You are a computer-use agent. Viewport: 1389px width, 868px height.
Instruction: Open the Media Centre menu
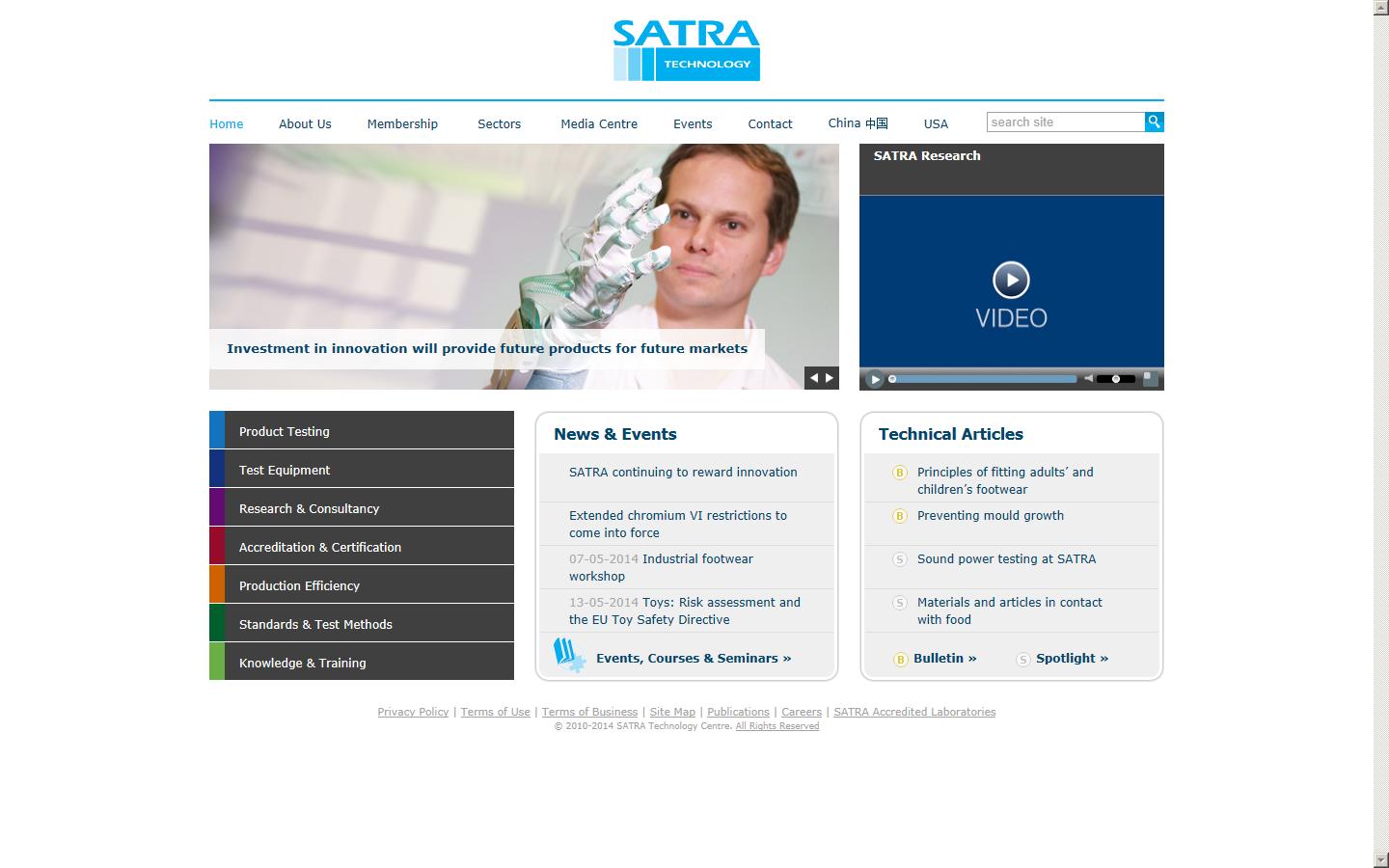click(598, 123)
